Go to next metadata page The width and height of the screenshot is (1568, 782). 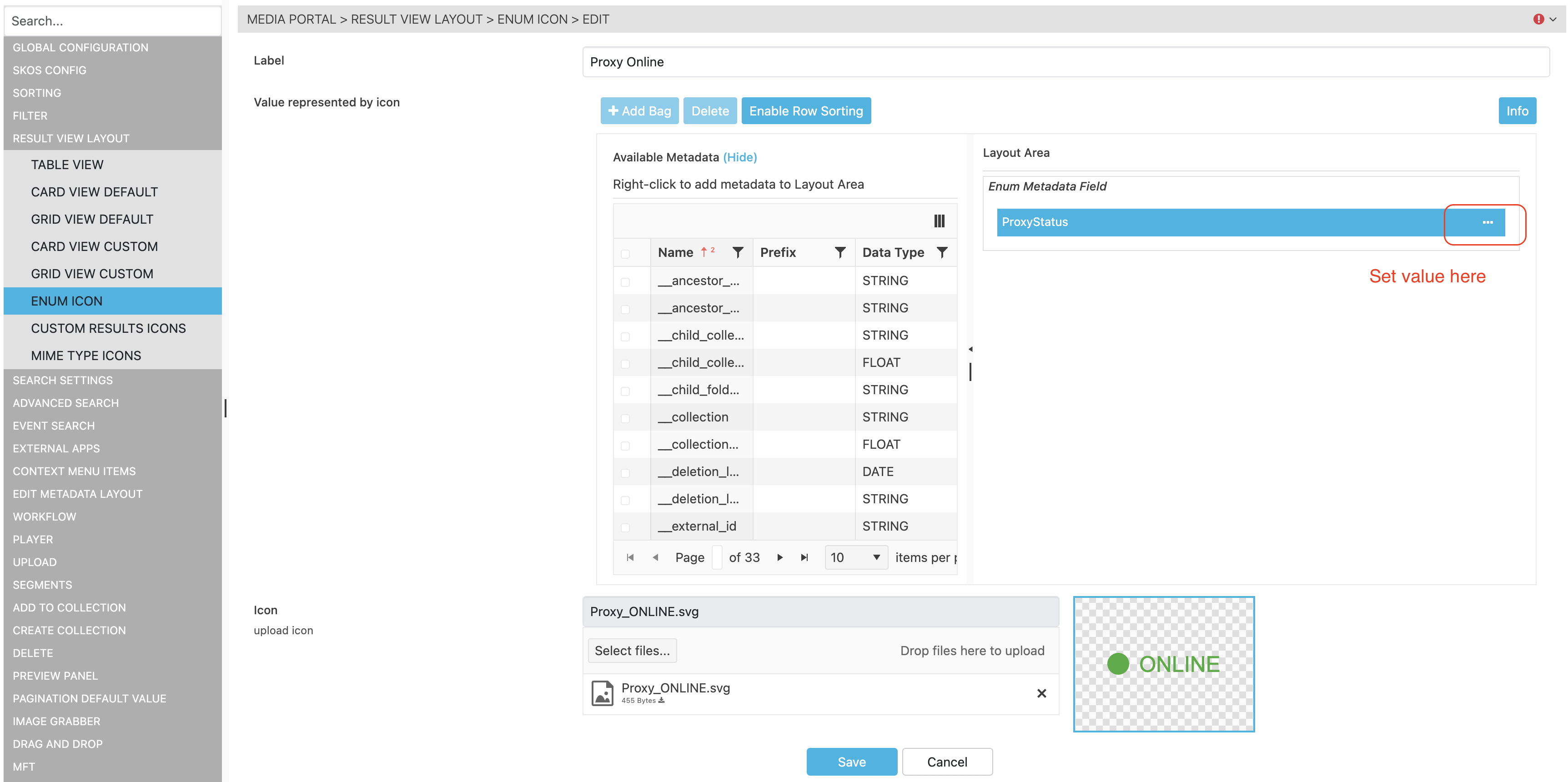[780, 557]
